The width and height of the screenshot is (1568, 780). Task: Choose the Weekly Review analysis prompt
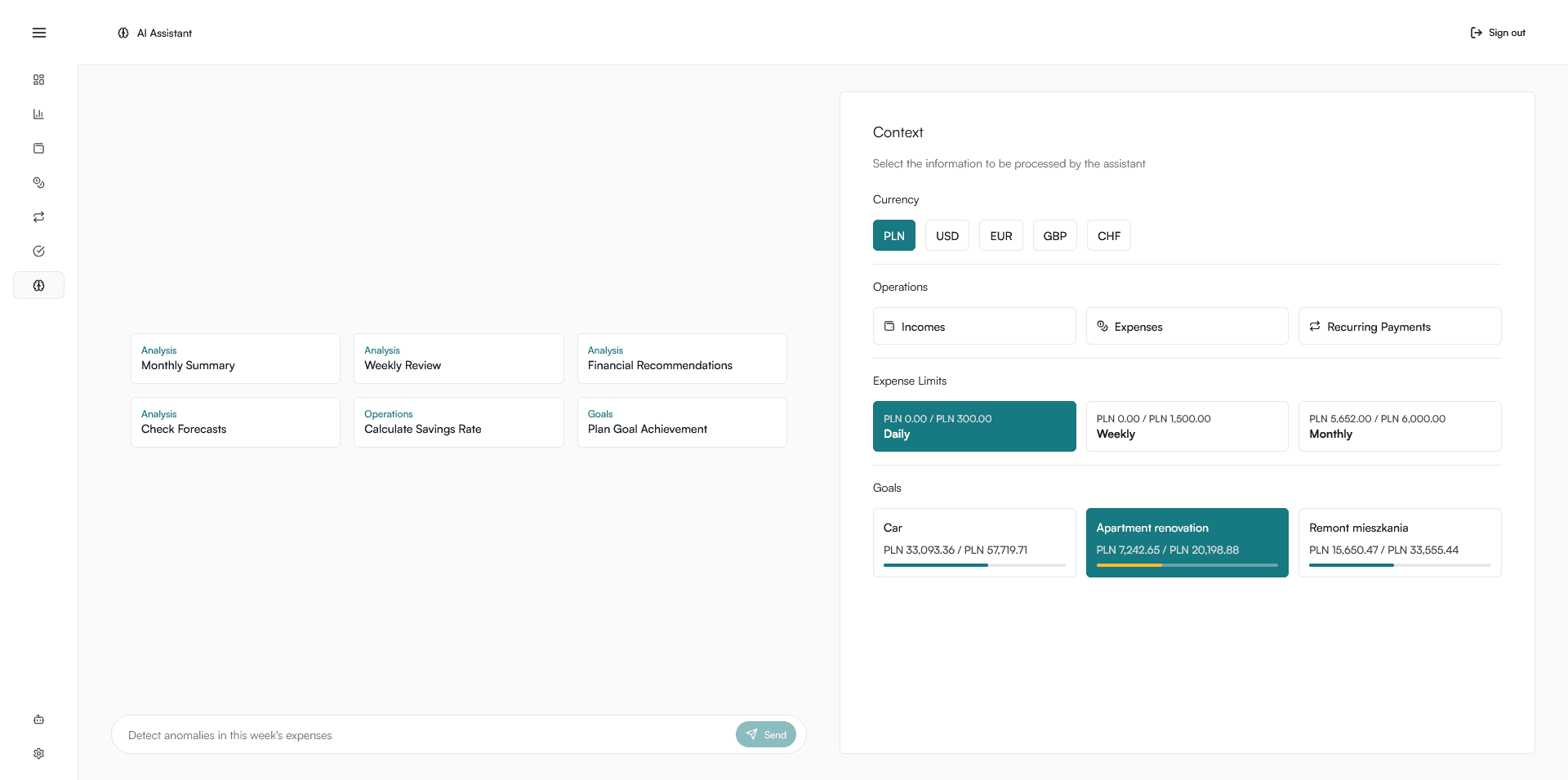point(458,358)
